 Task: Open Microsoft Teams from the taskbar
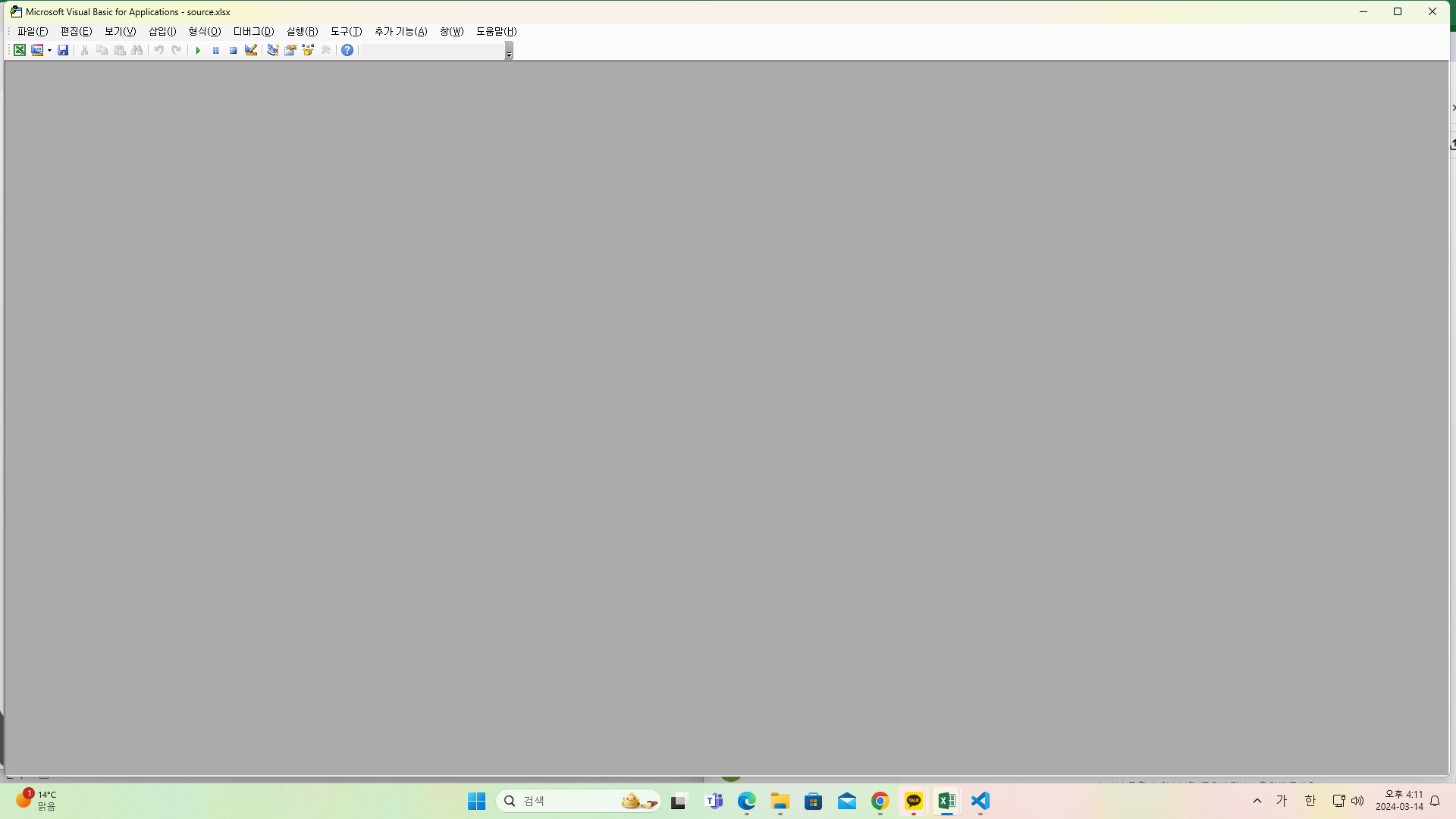pyautogui.click(x=714, y=801)
